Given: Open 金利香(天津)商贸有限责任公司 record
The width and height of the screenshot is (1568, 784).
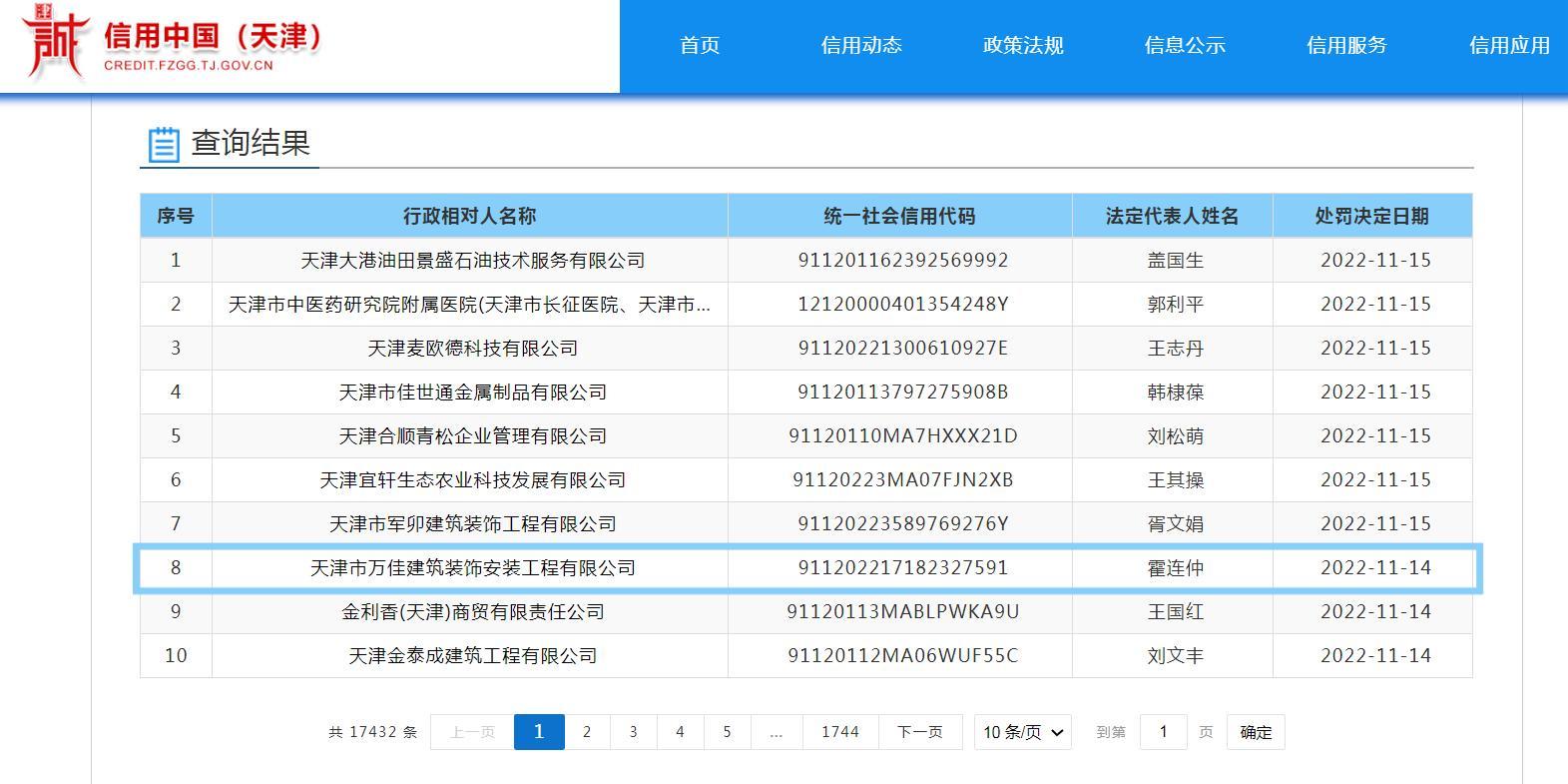Looking at the screenshot, I should (x=473, y=612).
